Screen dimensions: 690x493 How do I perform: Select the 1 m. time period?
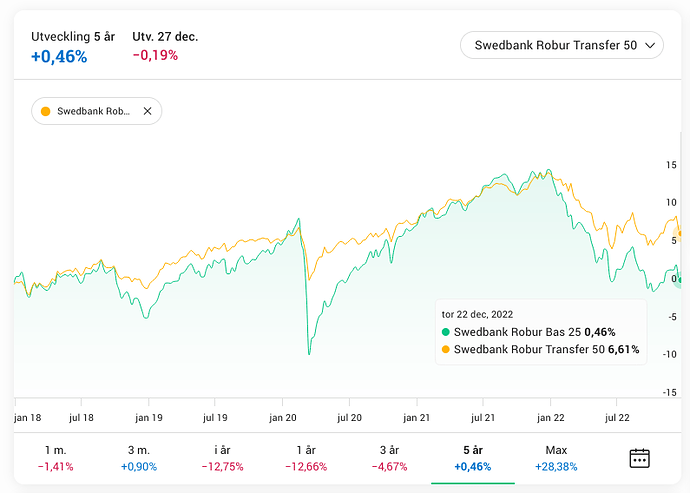56,458
